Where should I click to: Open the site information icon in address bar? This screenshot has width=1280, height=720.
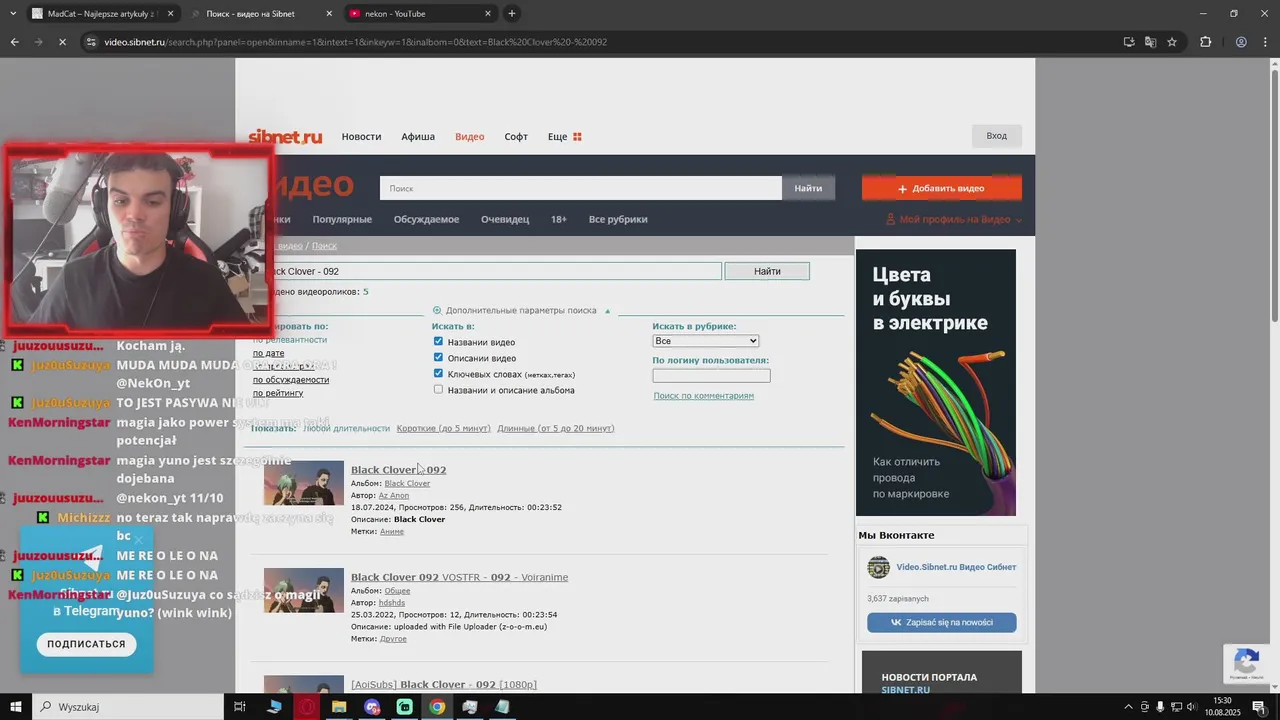[x=91, y=42]
